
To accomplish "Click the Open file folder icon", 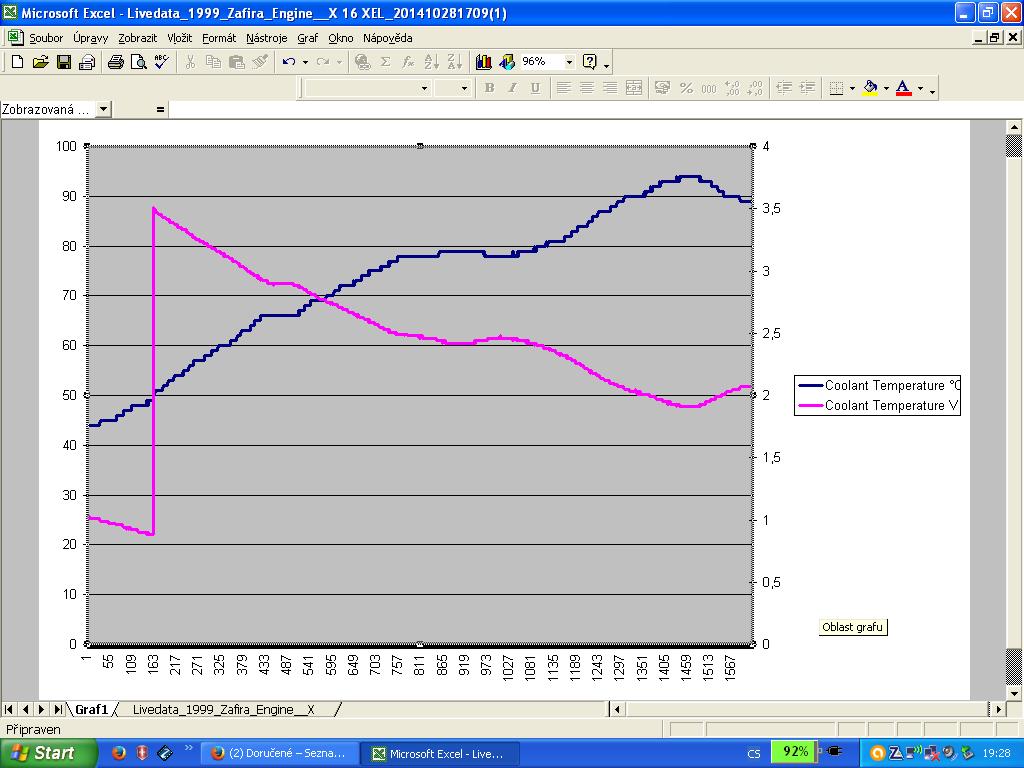I will click(x=40, y=62).
